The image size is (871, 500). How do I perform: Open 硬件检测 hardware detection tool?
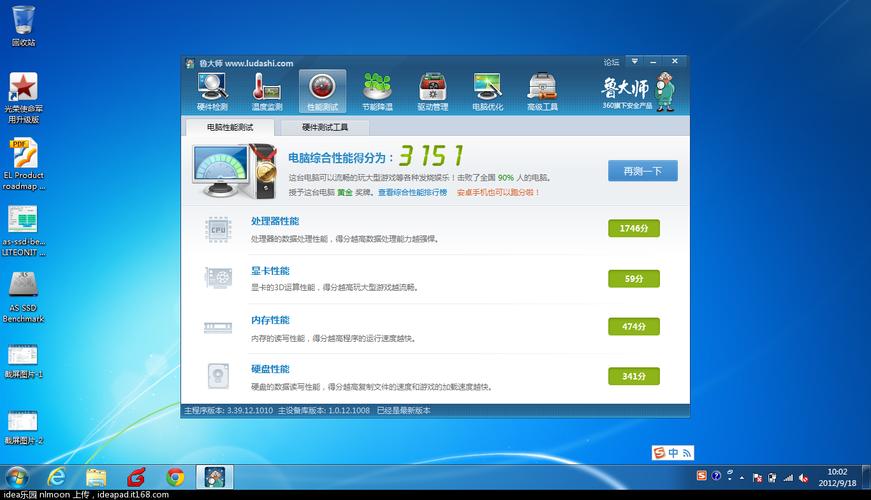pyautogui.click(x=212, y=92)
